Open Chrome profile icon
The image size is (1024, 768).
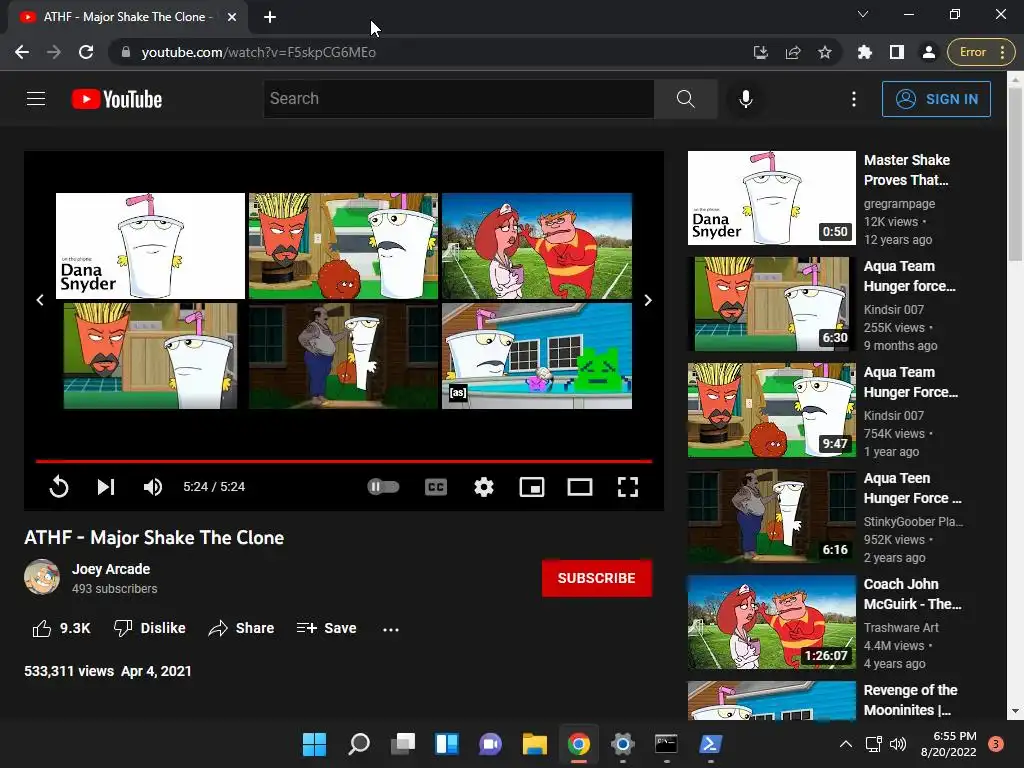coord(929,52)
